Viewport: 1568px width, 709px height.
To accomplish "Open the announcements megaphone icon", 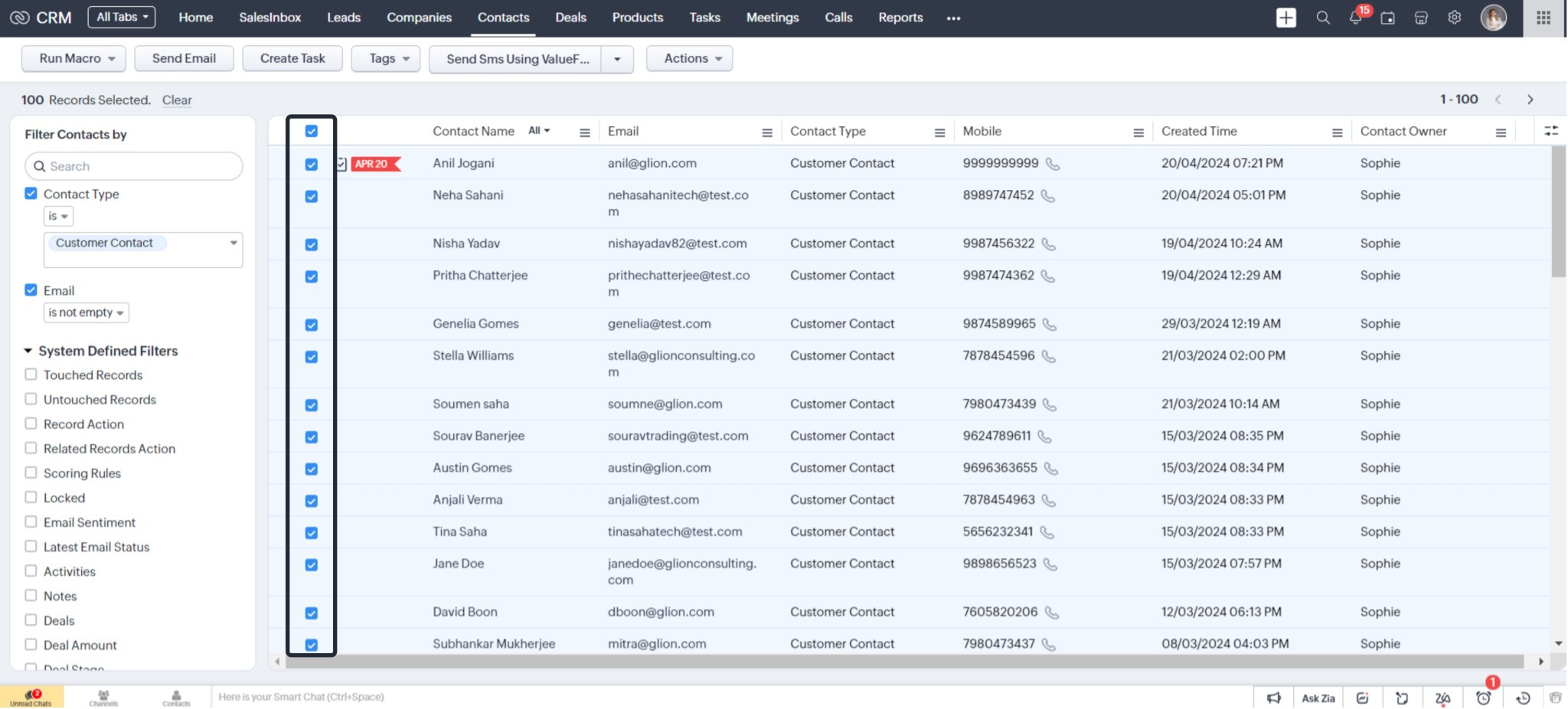I will click(x=1273, y=698).
